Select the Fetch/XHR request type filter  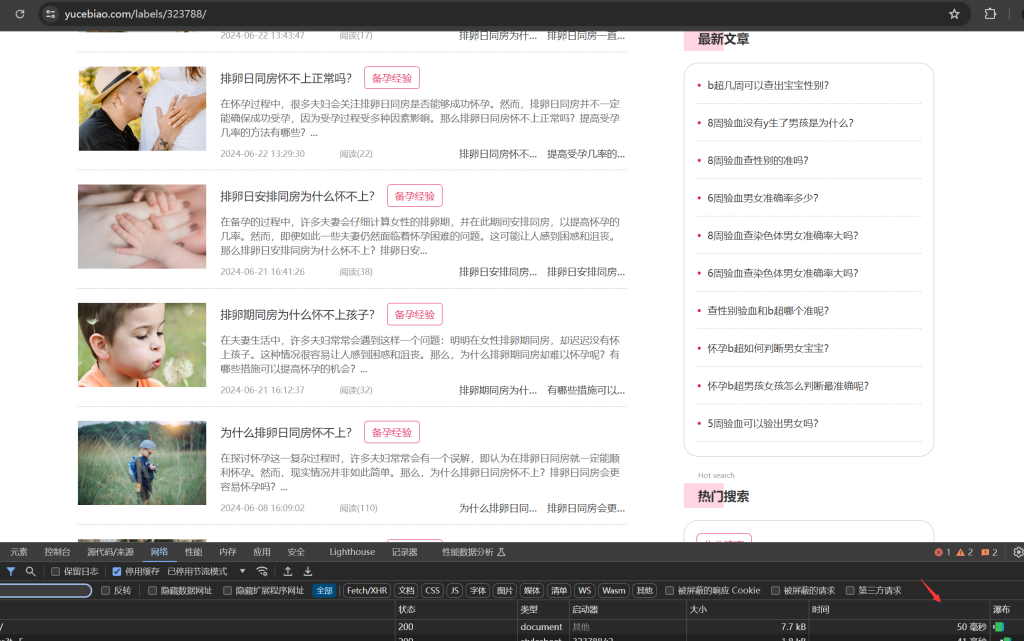point(367,591)
